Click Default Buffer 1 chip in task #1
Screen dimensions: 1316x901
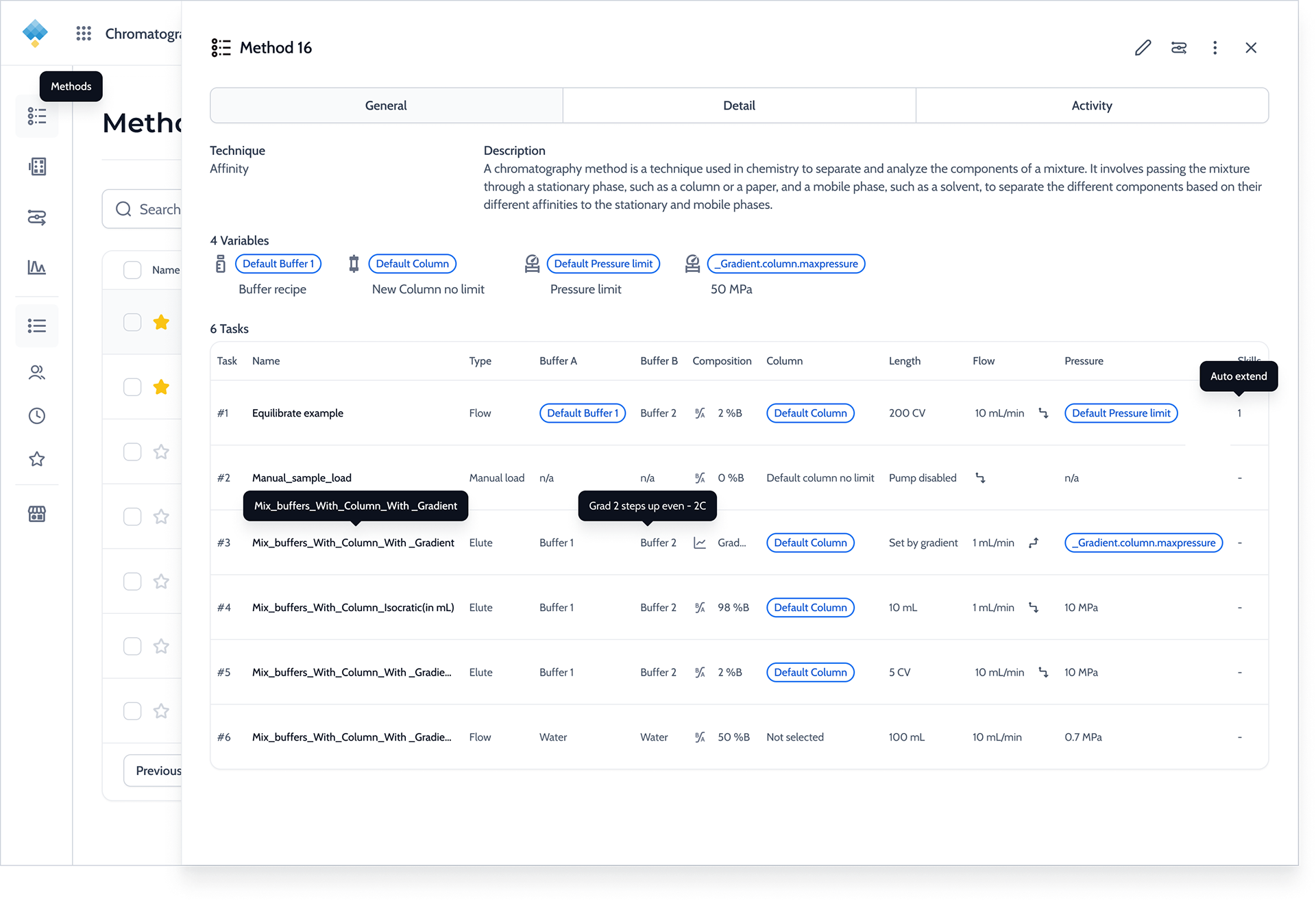click(x=583, y=413)
